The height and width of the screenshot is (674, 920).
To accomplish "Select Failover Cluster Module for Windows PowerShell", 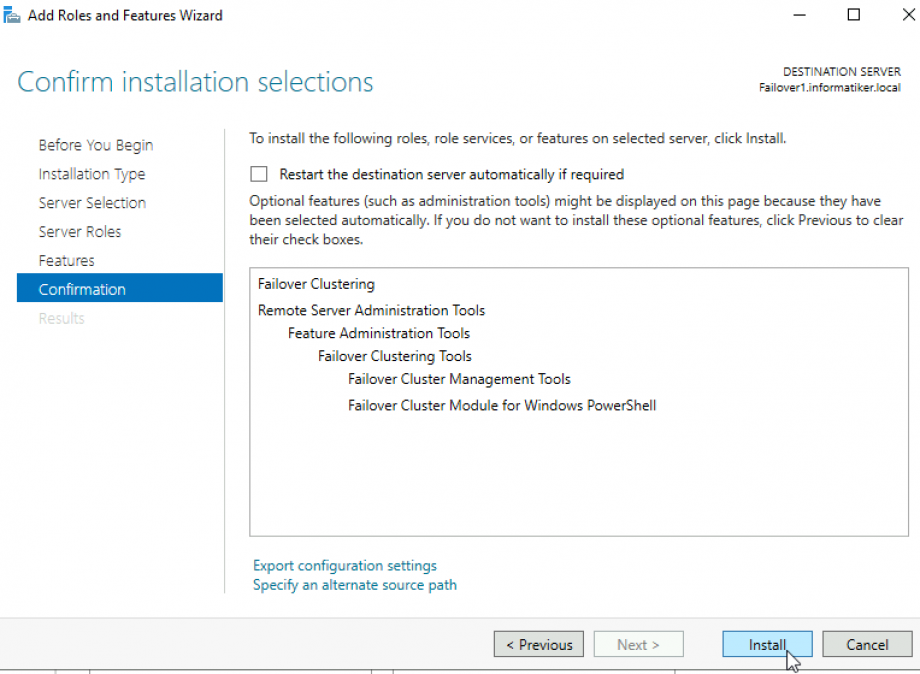I will pyautogui.click(x=501, y=405).
